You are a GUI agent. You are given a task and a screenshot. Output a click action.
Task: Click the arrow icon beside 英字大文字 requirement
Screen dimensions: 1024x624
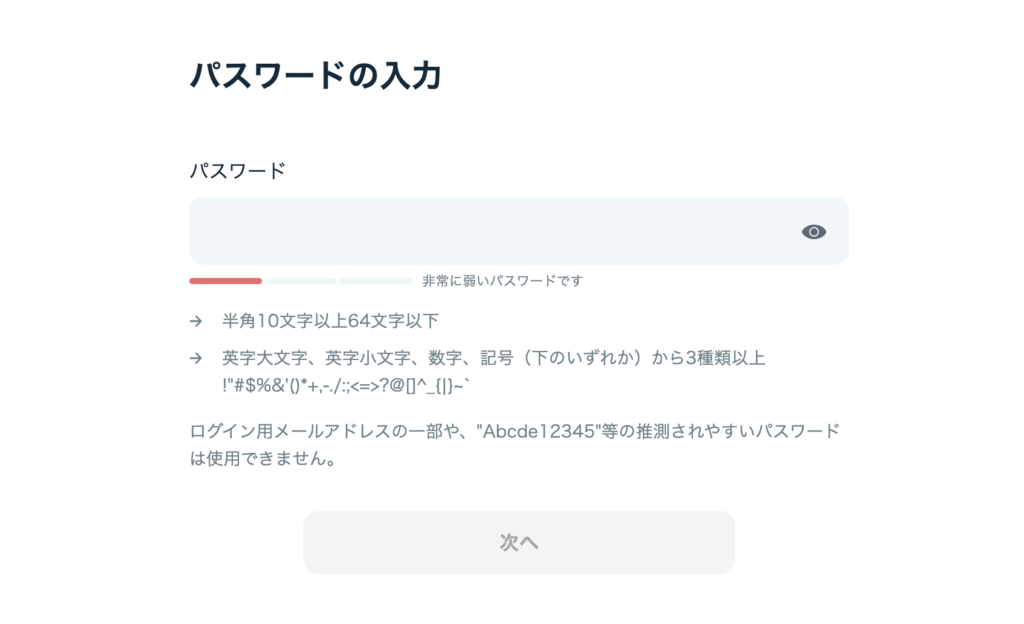coord(196,358)
